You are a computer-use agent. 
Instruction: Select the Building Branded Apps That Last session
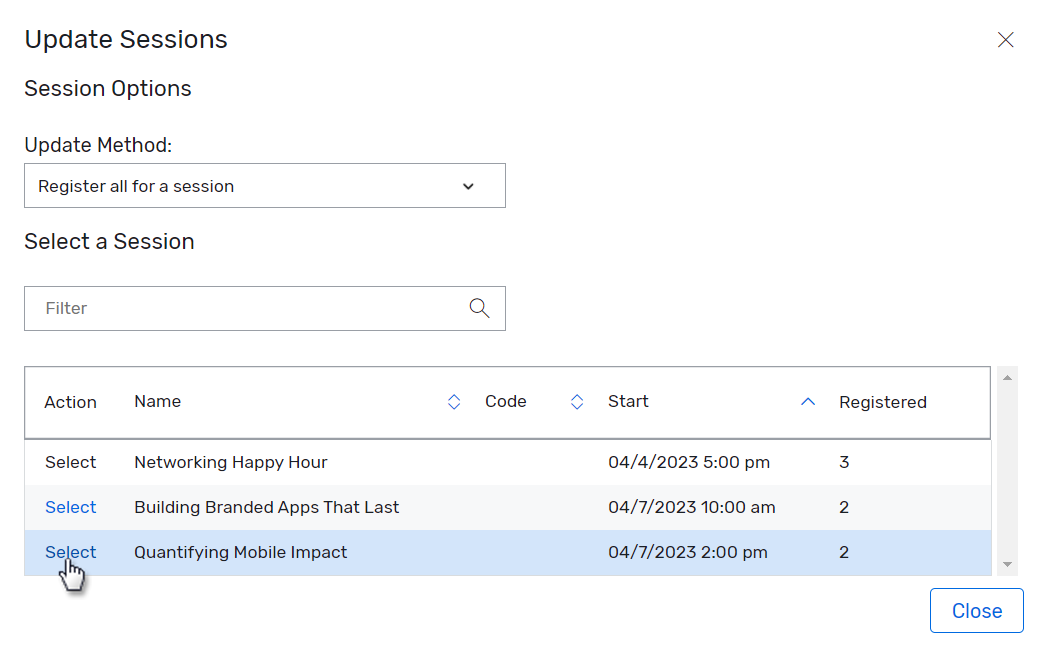(x=70, y=507)
